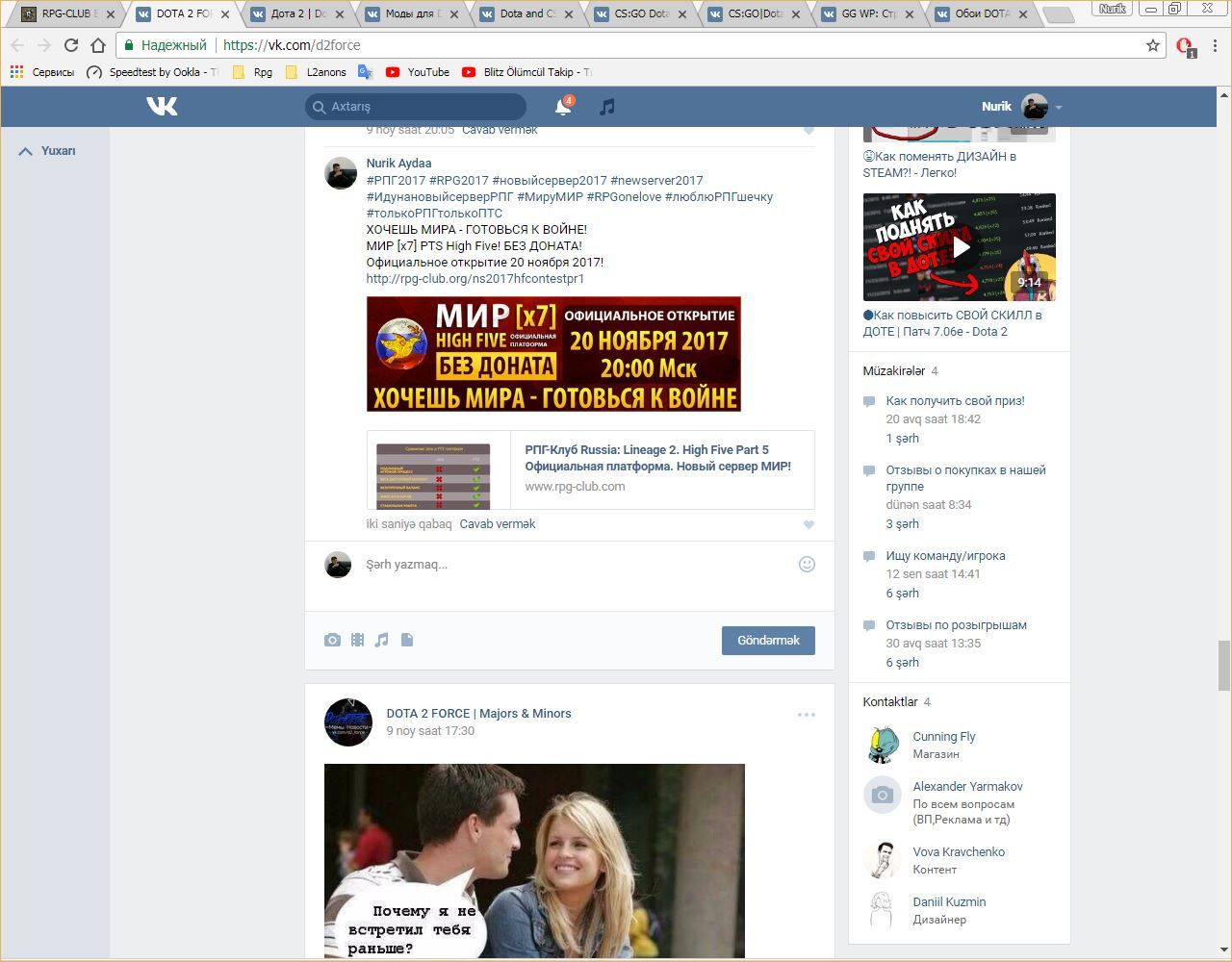The width and height of the screenshot is (1232, 962).
Task: Click the #РПГ2017 hashtag
Action: point(396,181)
